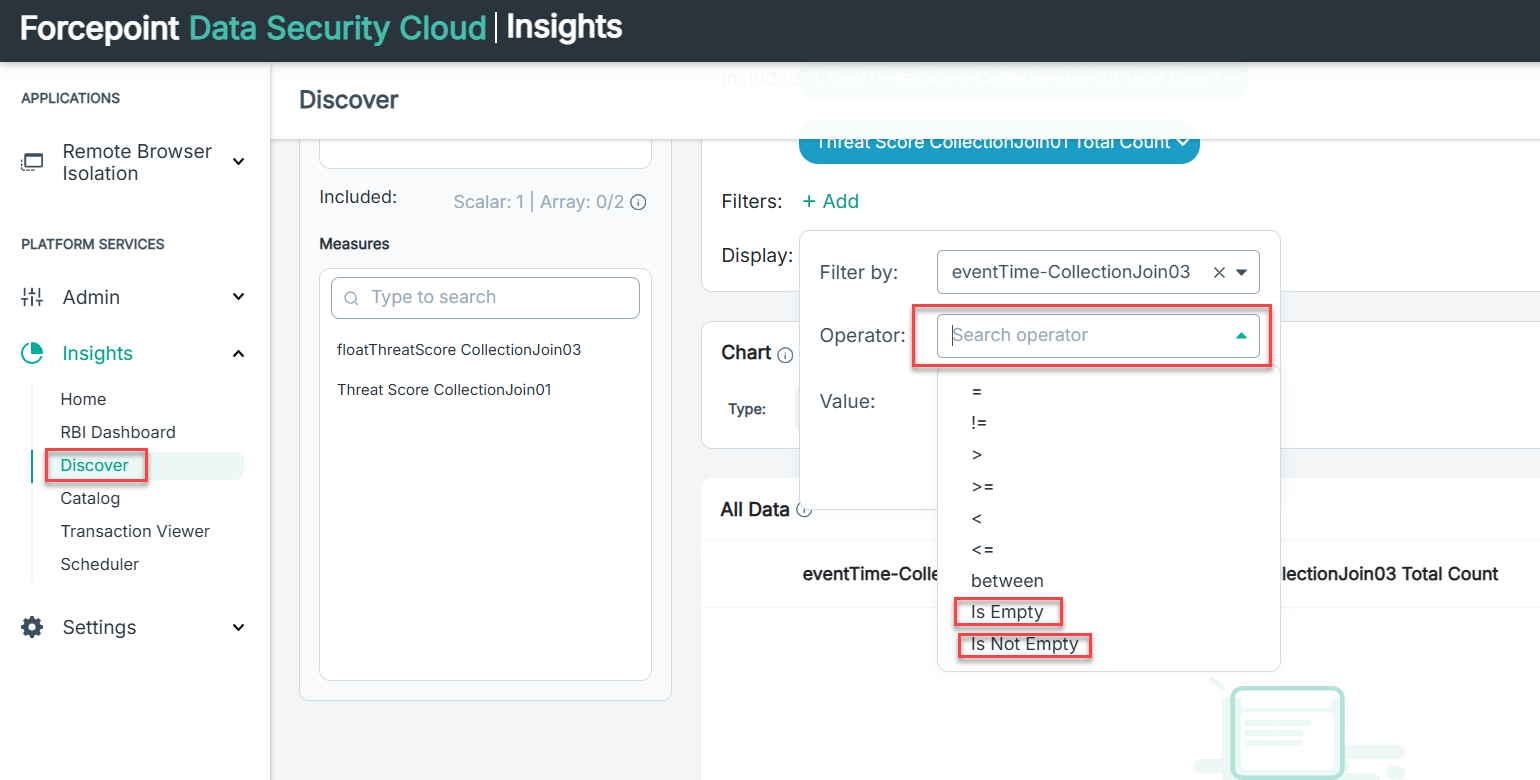Expand the Remote Browser Isolation menu chevron
Screen dimensions: 1540x780
(238, 162)
